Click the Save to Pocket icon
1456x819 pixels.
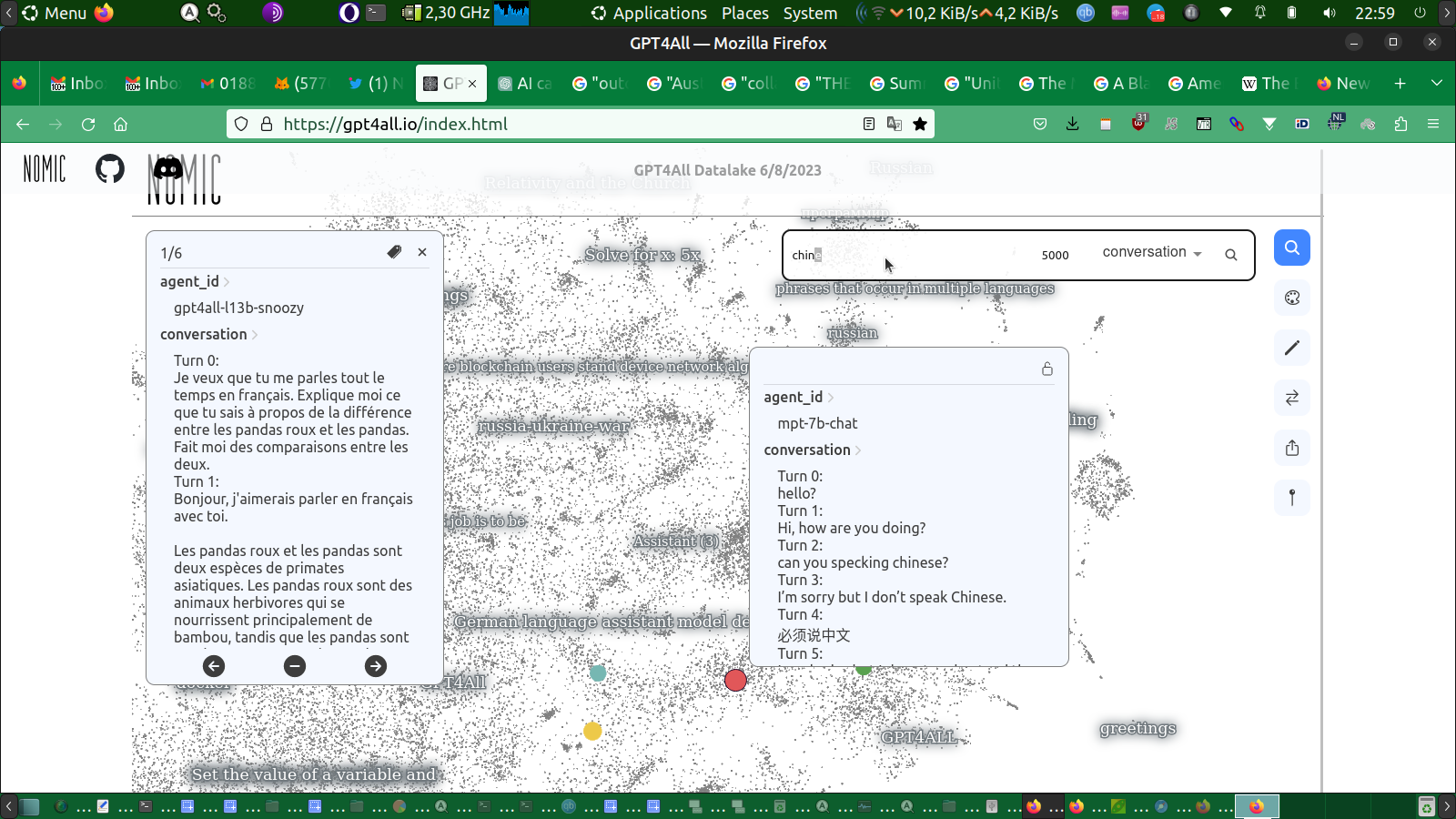(1040, 124)
